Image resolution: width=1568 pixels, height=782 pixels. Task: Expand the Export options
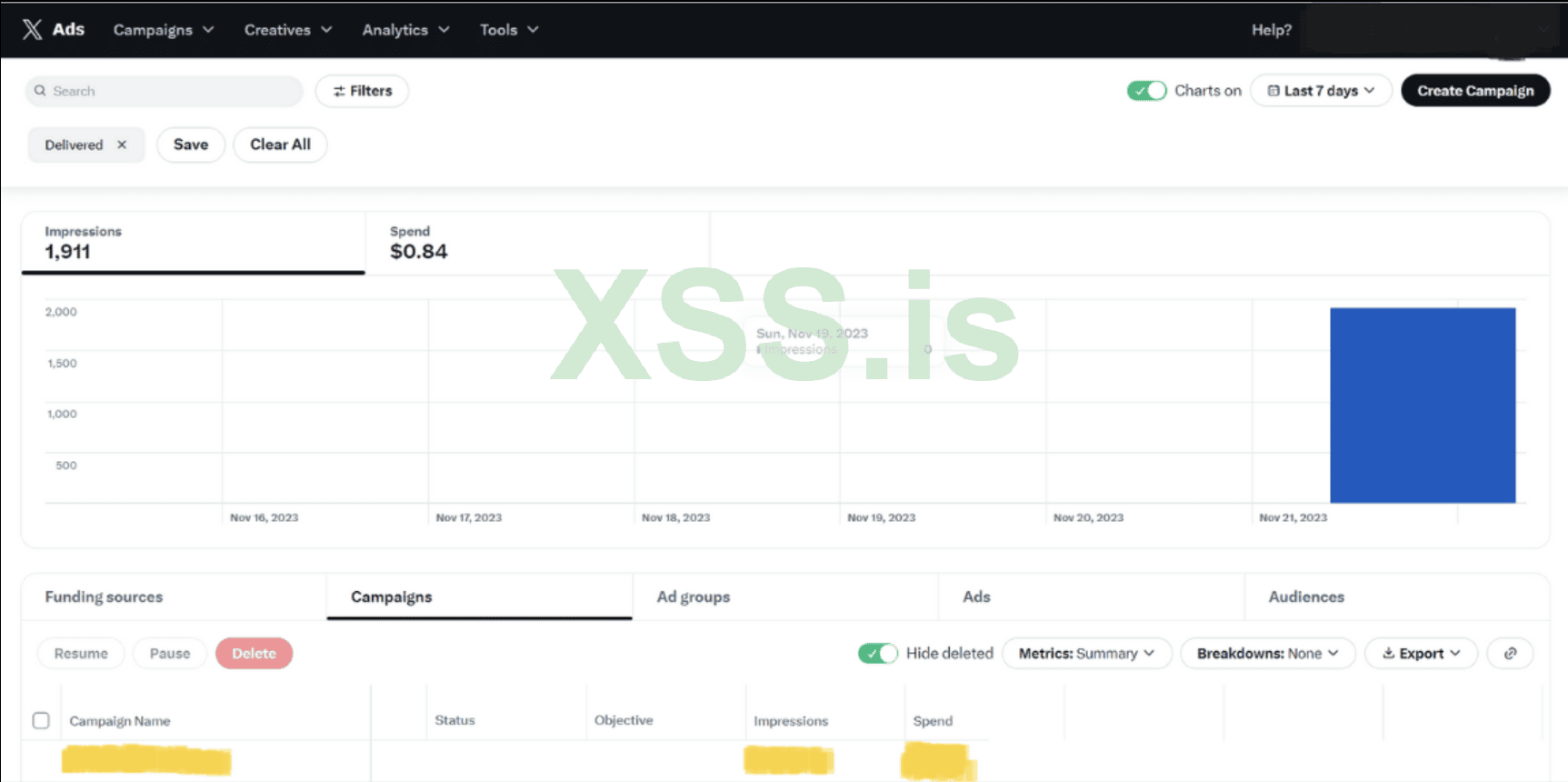coord(1421,654)
